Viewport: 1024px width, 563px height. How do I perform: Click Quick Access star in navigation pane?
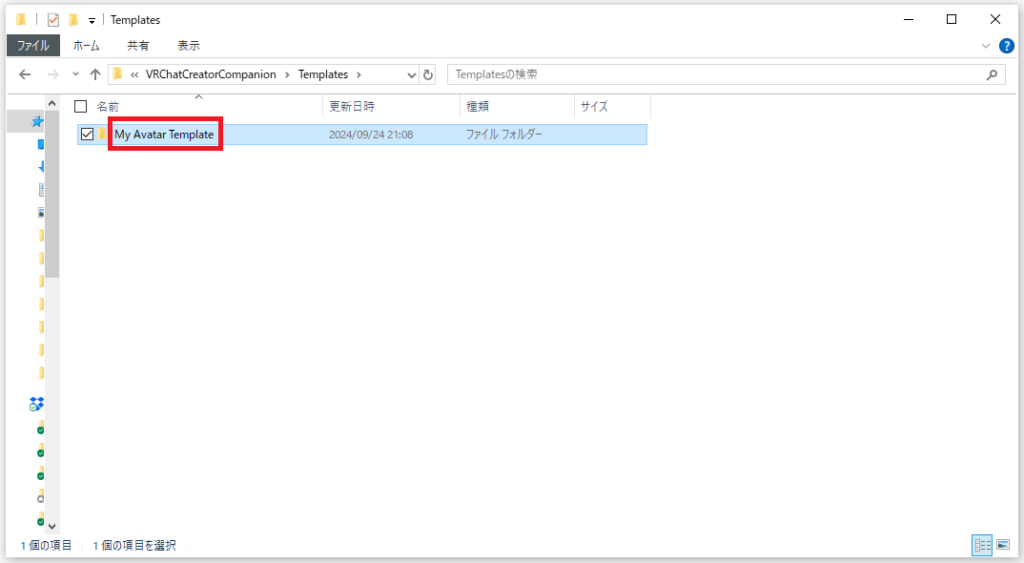point(37,121)
